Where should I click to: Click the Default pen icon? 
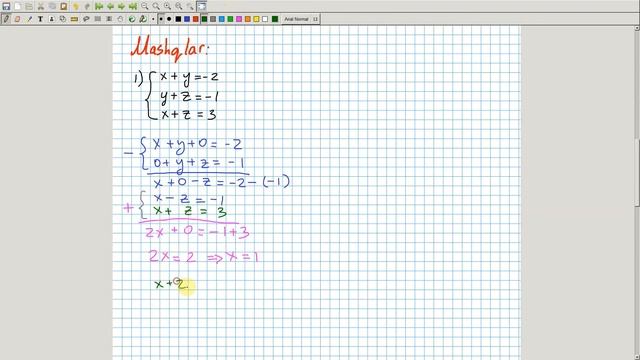(143, 19)
